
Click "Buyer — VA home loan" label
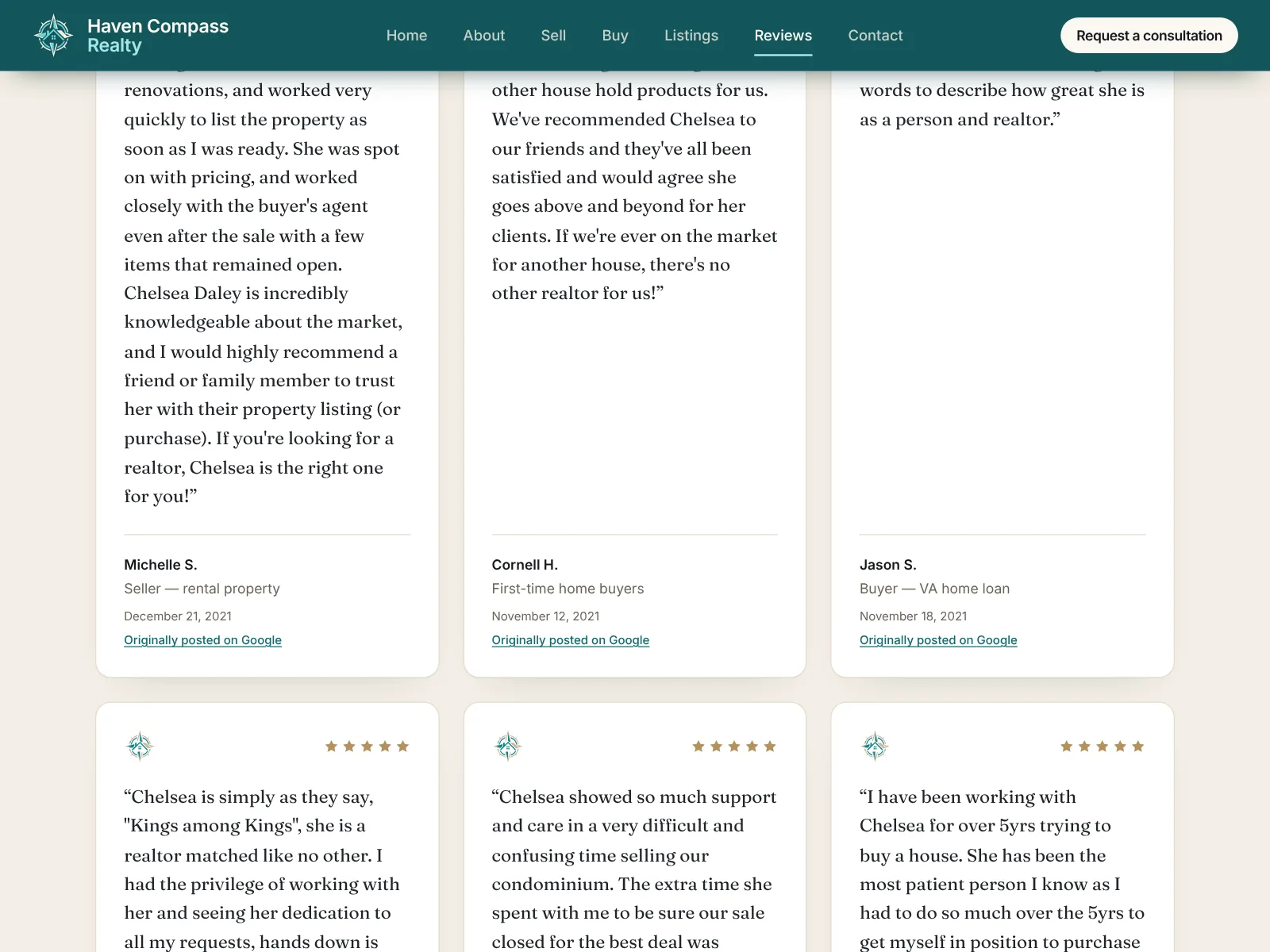pyautogui.click(x=934, y=589)
